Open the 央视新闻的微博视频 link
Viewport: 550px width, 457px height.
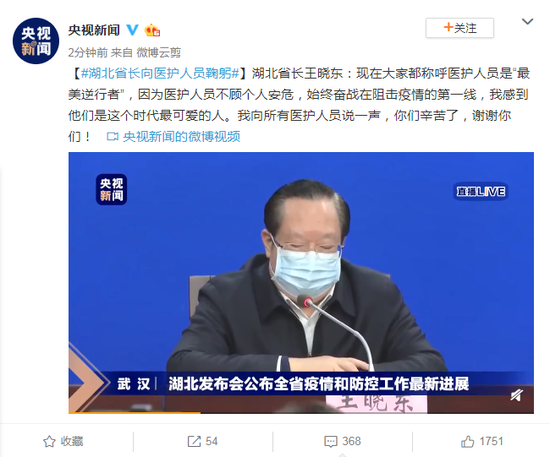click(181, 136)
